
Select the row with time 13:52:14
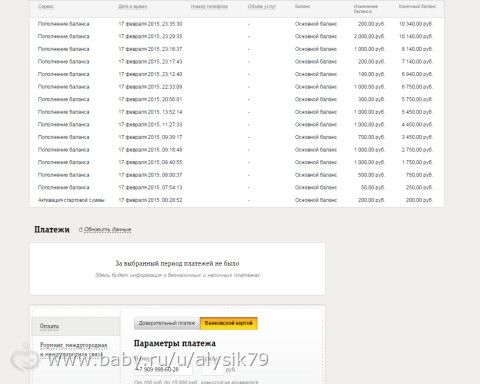tap(237, 112)
